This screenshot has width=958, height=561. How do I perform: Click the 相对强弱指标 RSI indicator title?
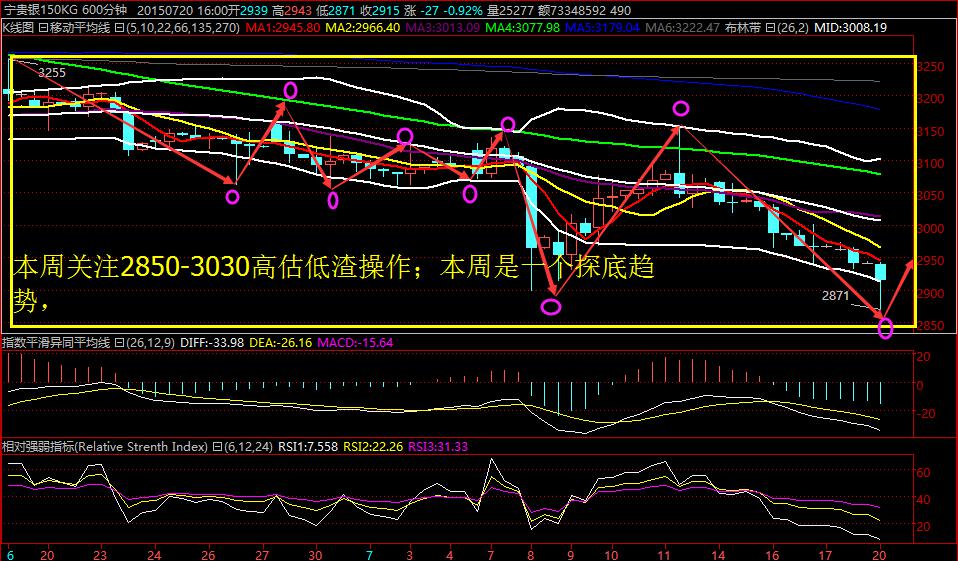pos(104,447)
